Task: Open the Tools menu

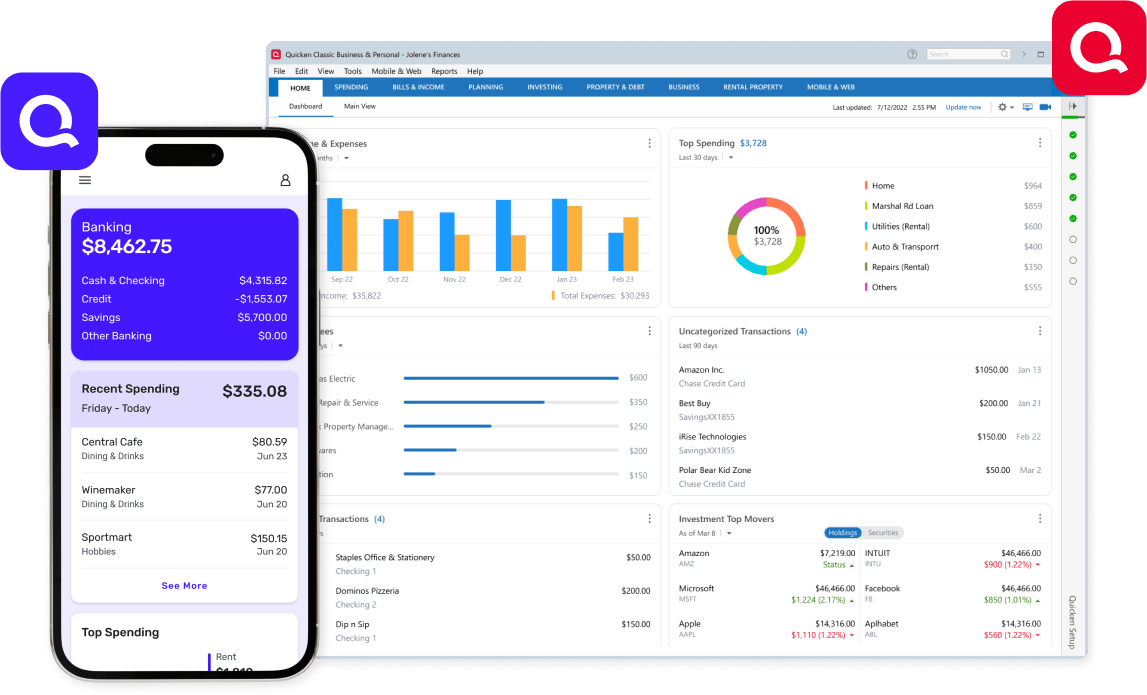Action: pos(353,71)
